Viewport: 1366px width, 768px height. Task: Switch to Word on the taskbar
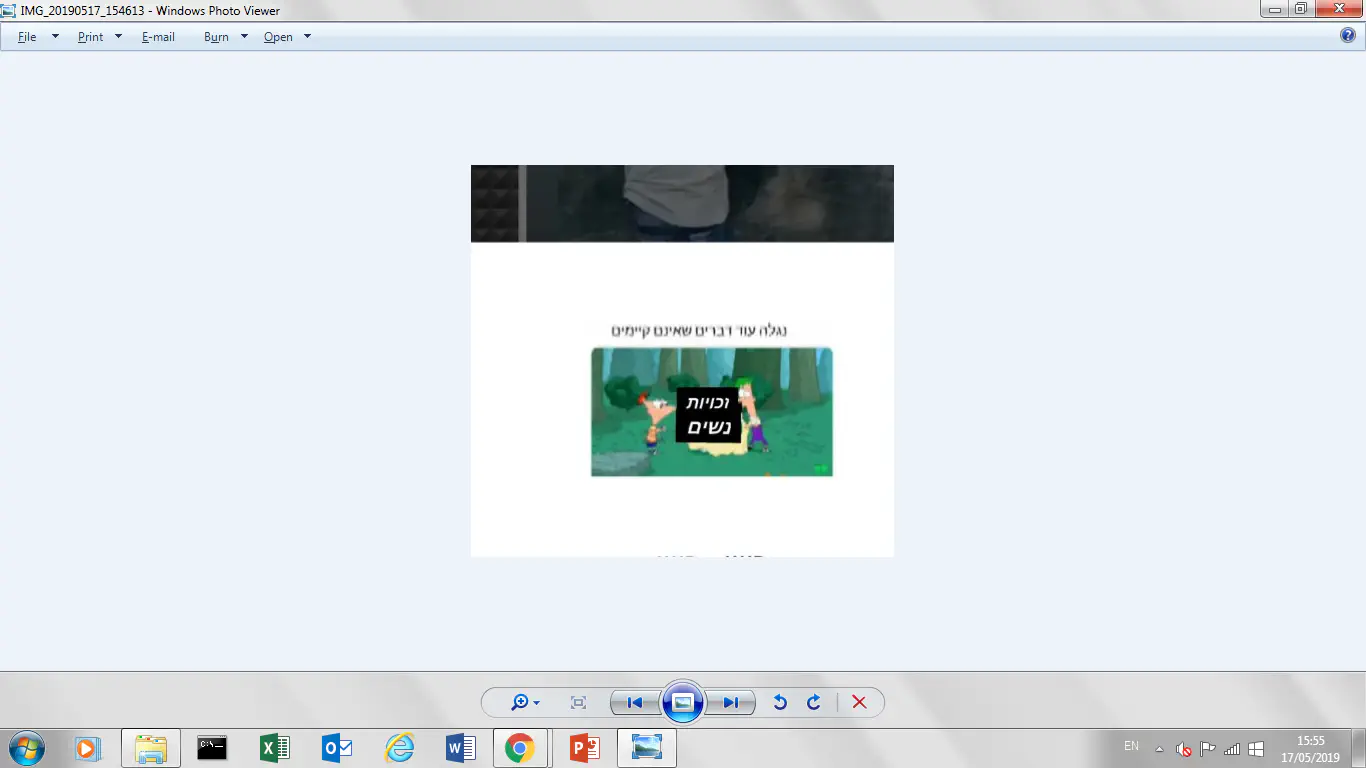[460, 748]
